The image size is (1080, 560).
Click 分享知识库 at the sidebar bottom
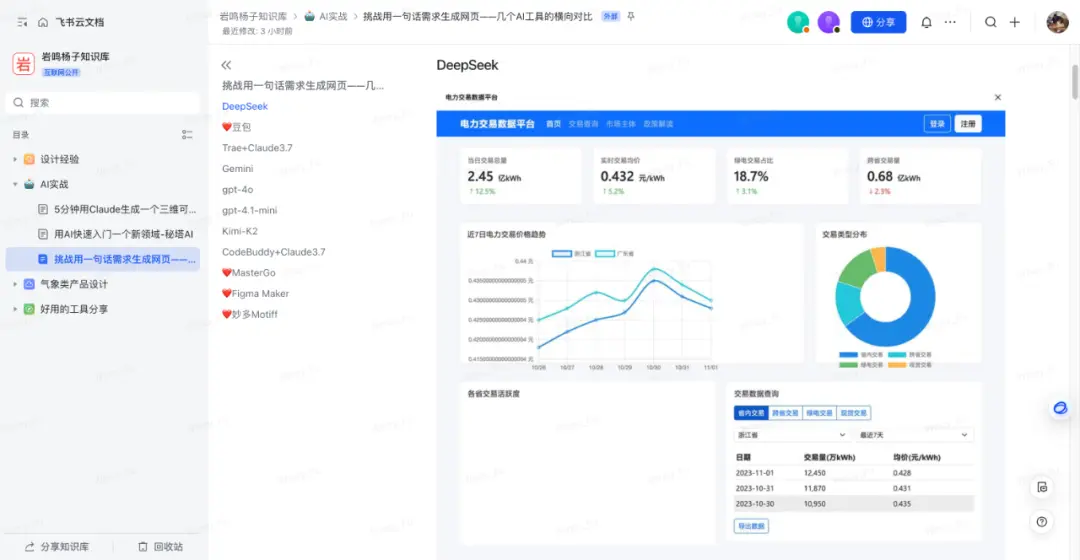click(x=57, y=546)
